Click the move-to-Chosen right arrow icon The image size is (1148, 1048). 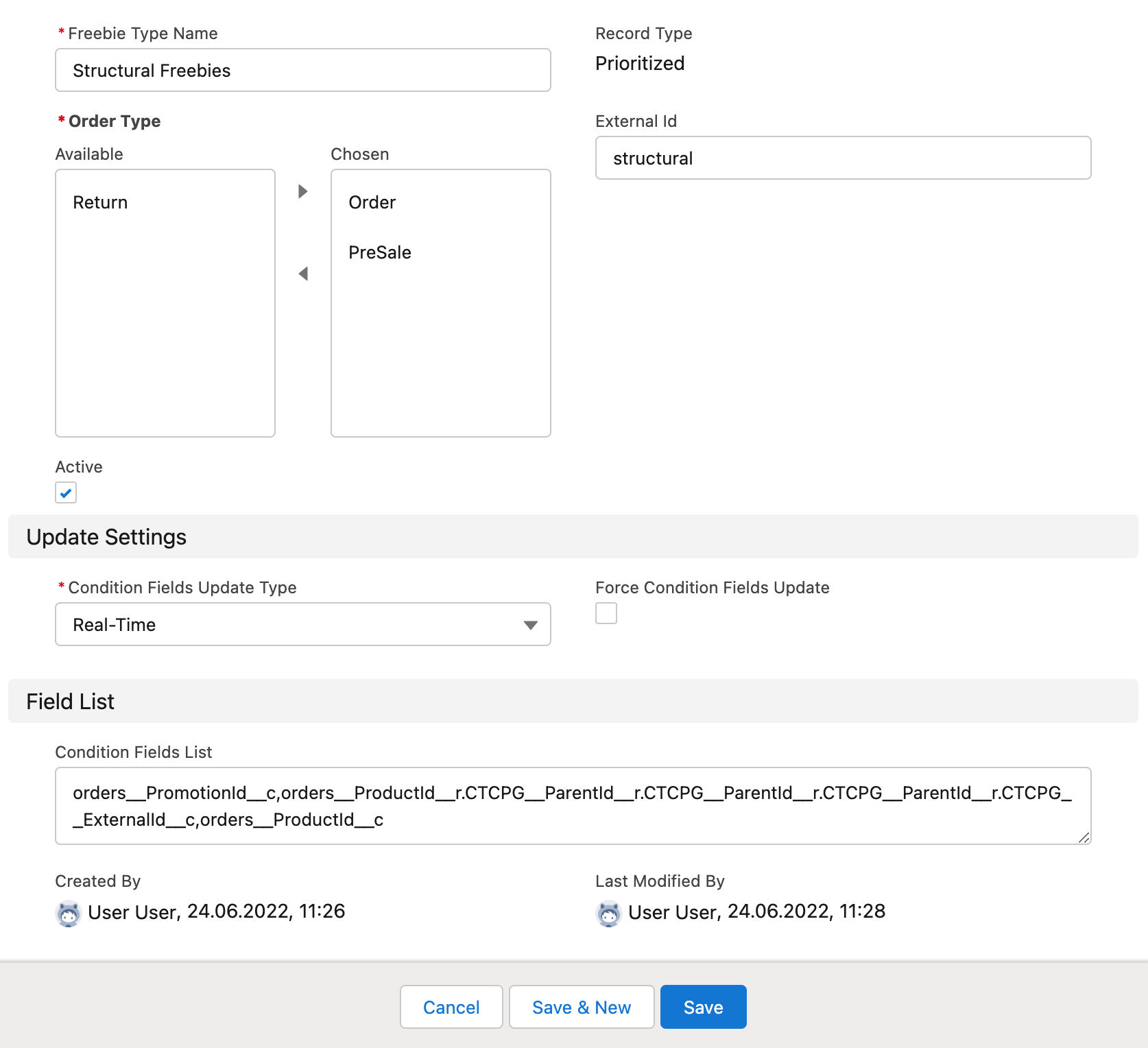(302, 191)
